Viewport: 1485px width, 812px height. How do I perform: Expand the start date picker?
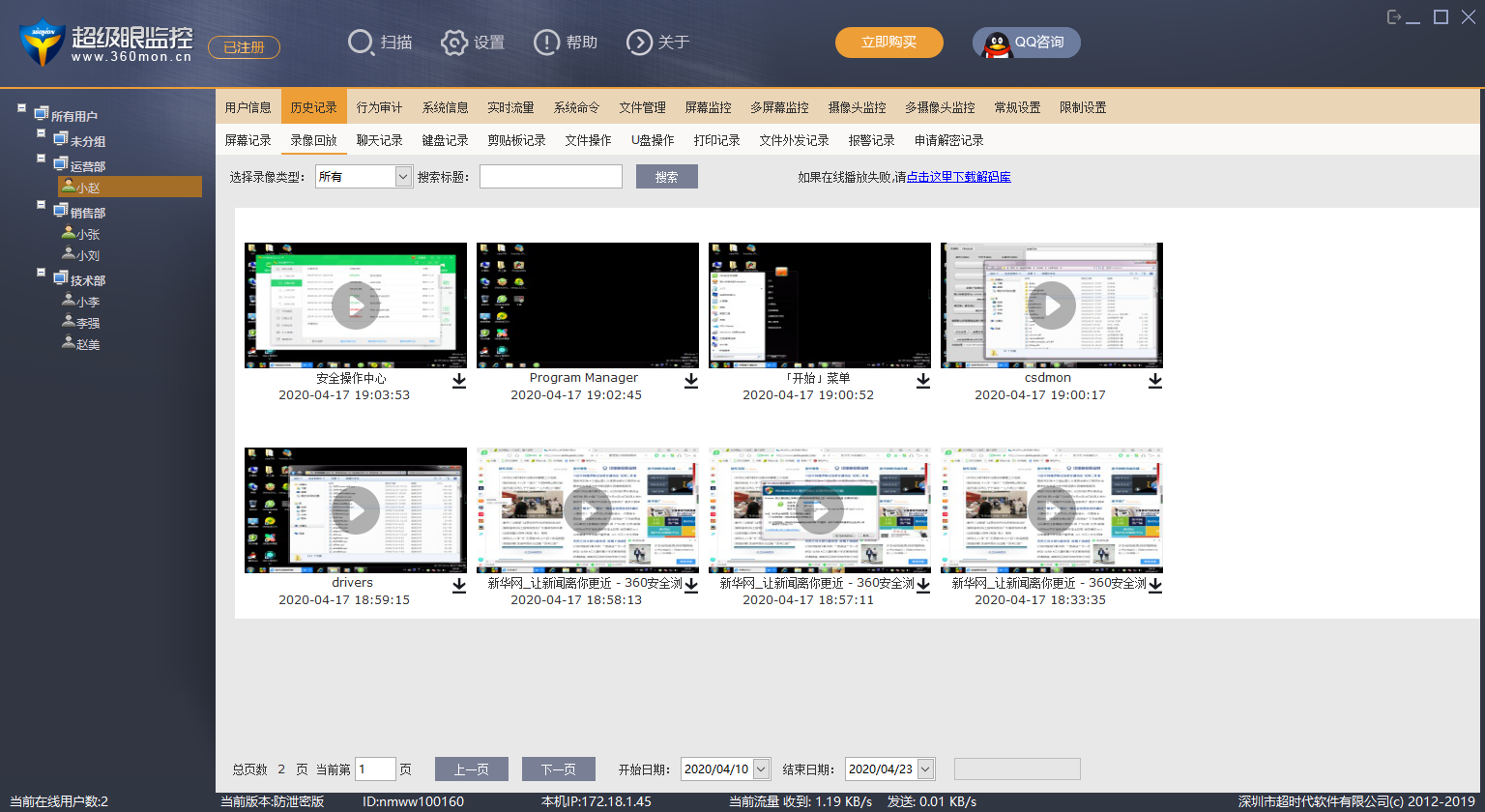(761, 769)
